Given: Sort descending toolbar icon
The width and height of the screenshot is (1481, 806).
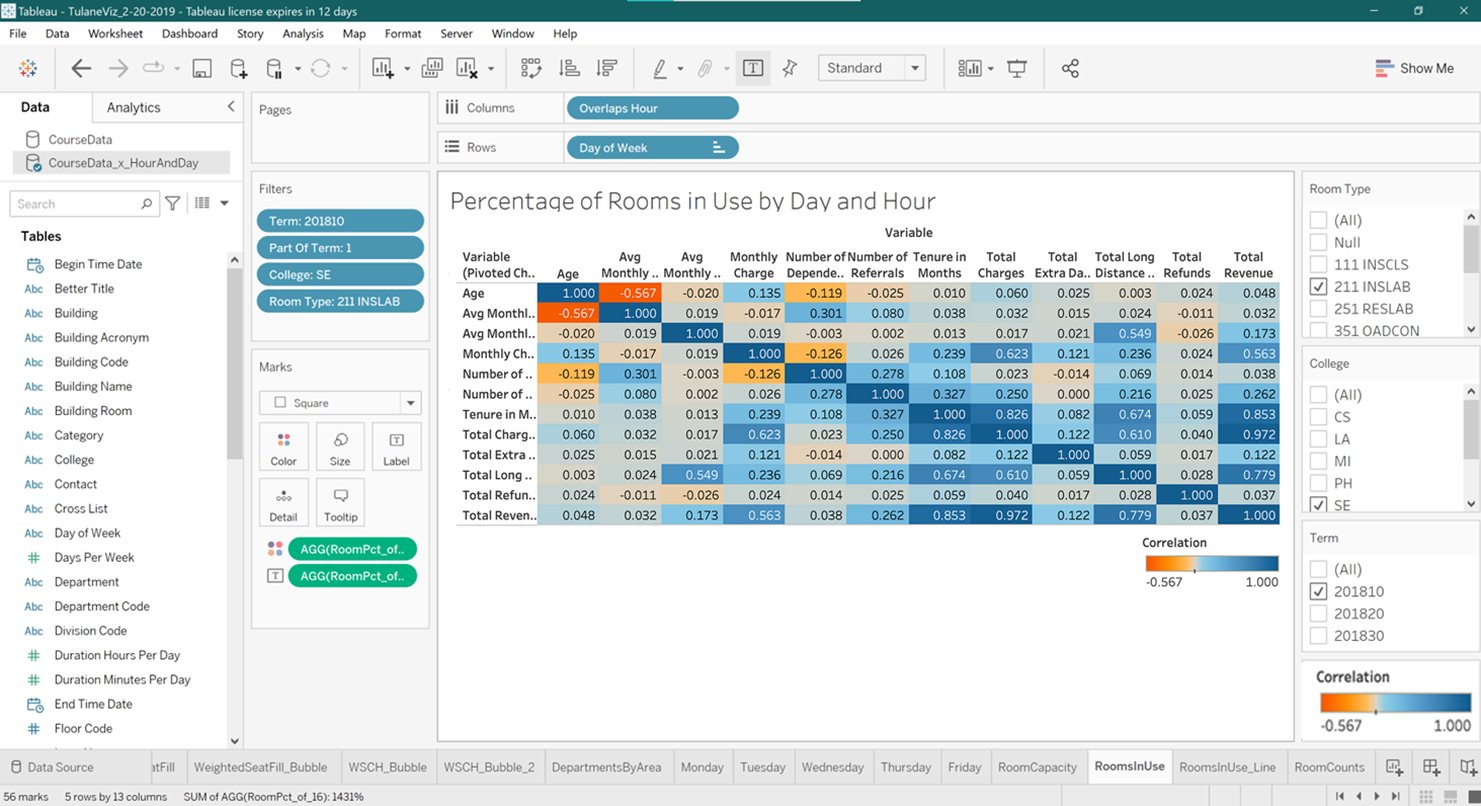Looking at the screenshot, I should [606, 68].
